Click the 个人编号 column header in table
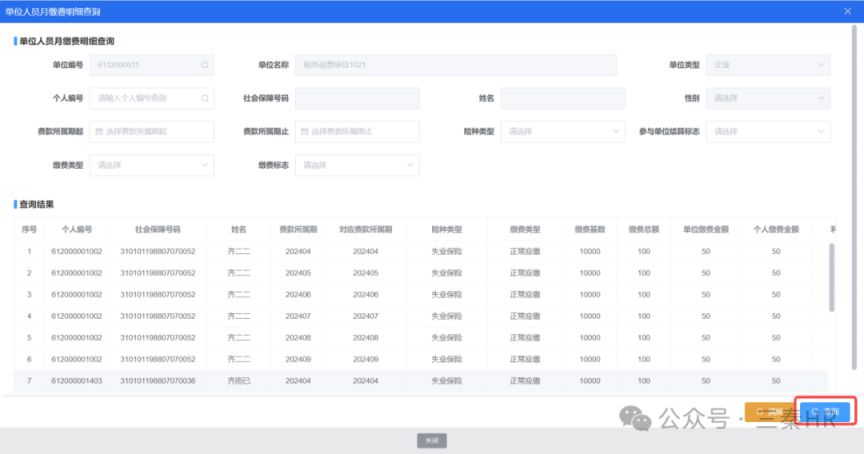The image size is (864, 454). [x=77, y=229]
